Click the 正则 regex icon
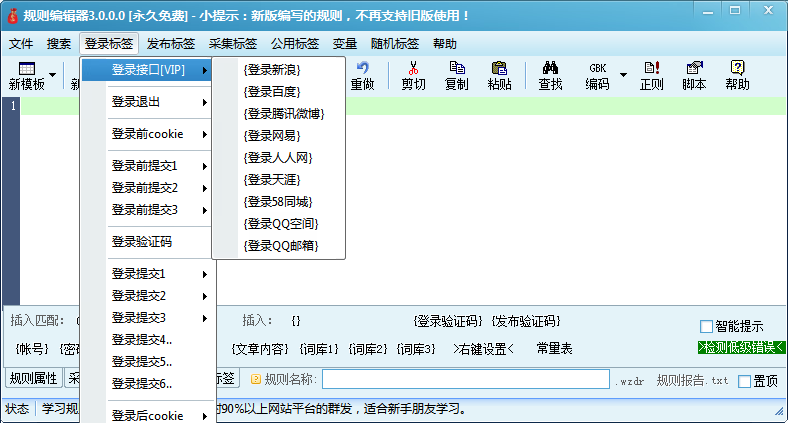Viewport: 788px width, 423px height. pos(652,67)
